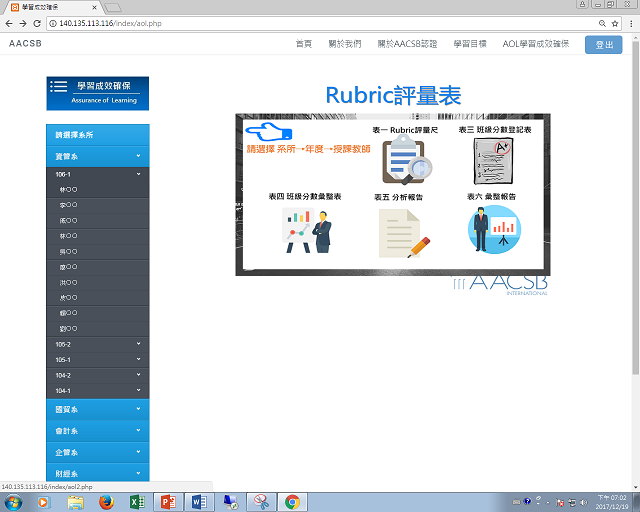Expand the 105-1 semester
Screen dimensions: 640x512
click(x=98, y=360)
